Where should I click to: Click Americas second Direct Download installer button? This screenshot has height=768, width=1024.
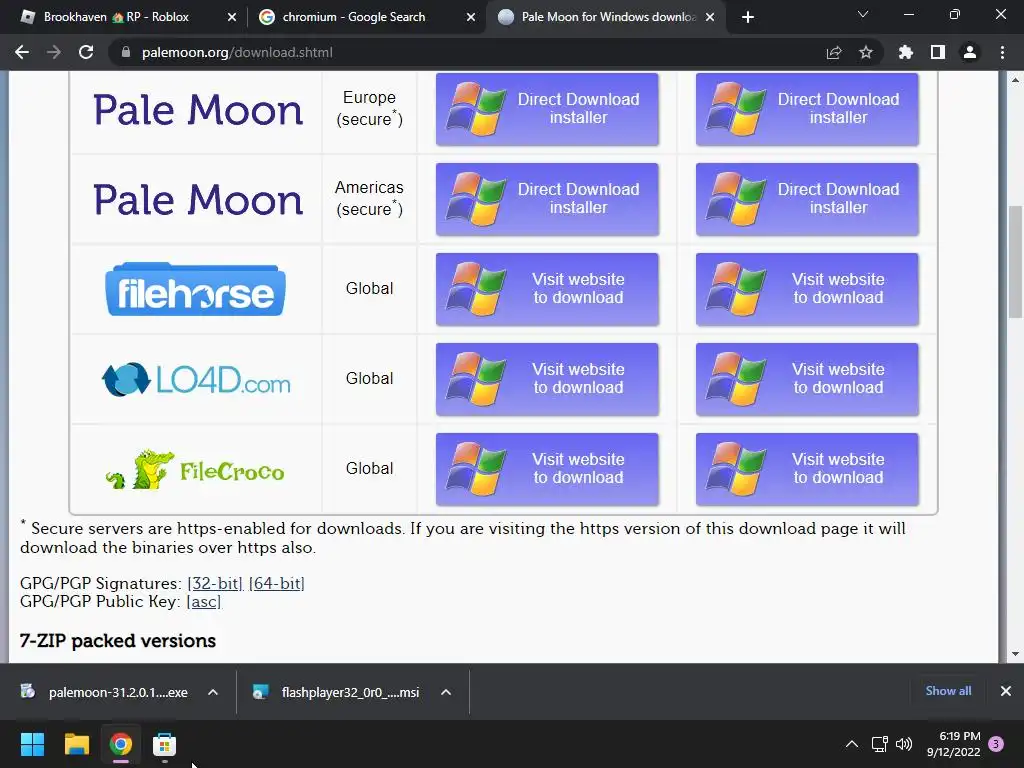(807, 199)
